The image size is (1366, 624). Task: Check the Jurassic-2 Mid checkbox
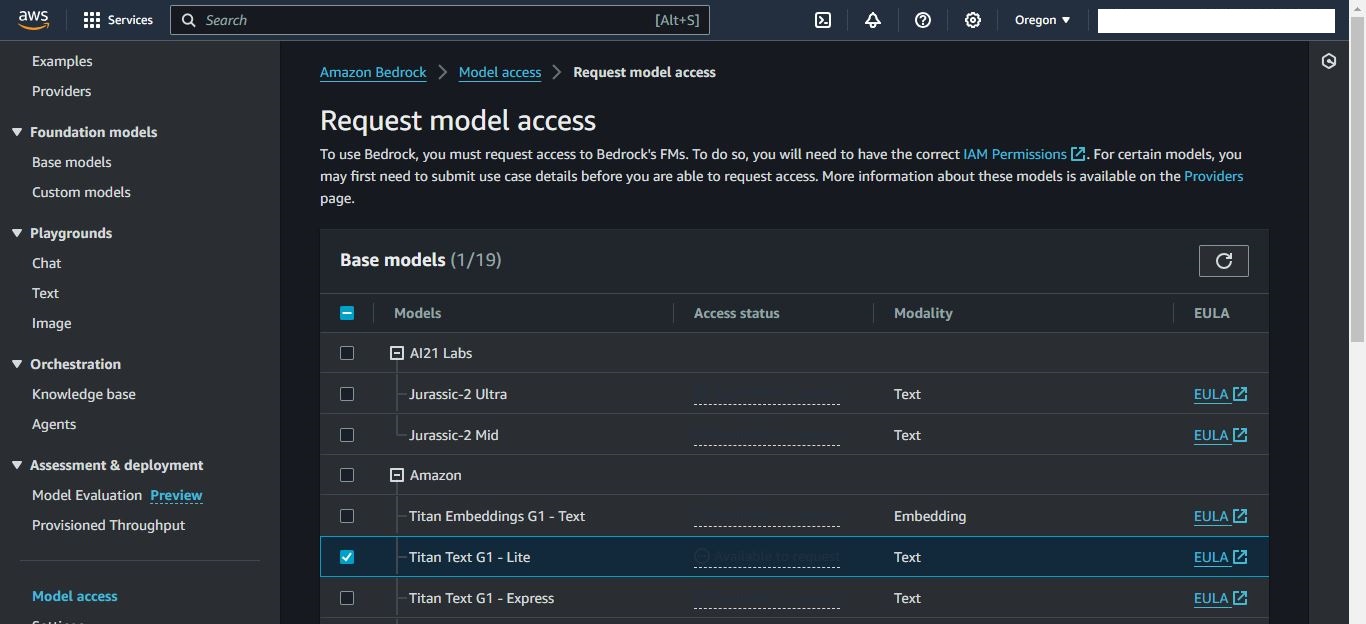pos(347,435)
